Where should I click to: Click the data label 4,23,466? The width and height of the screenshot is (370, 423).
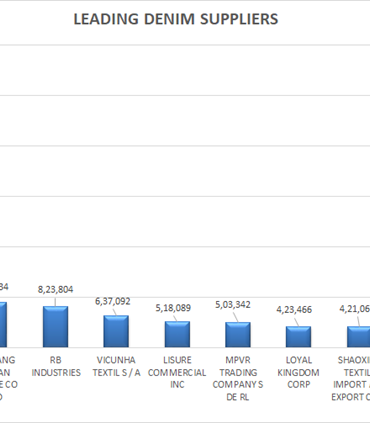294,310
